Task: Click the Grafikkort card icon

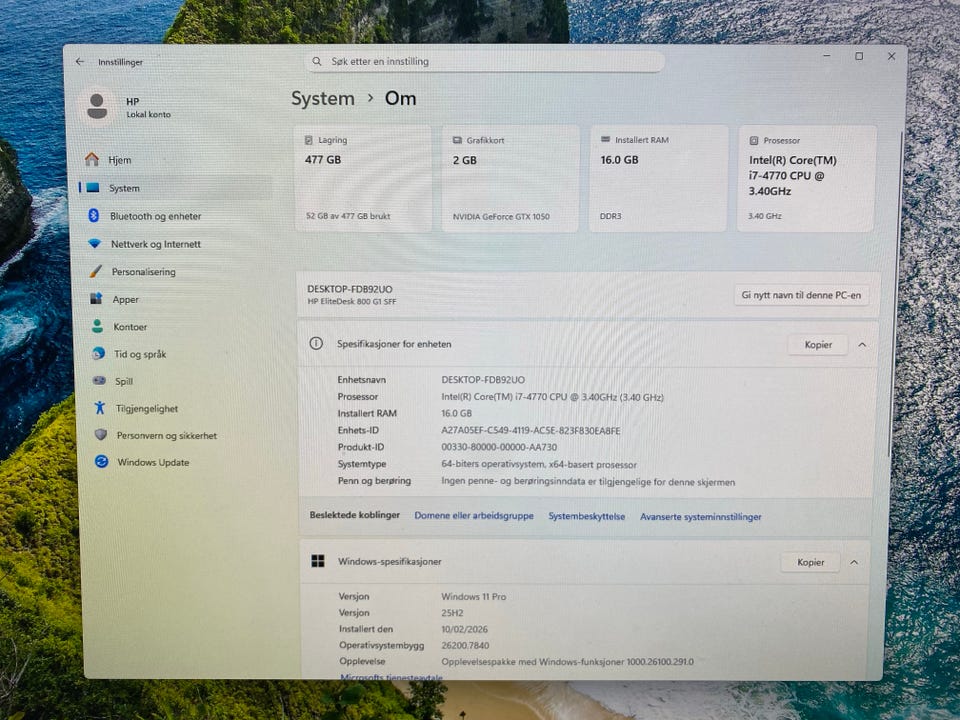Action: (457, 140)
